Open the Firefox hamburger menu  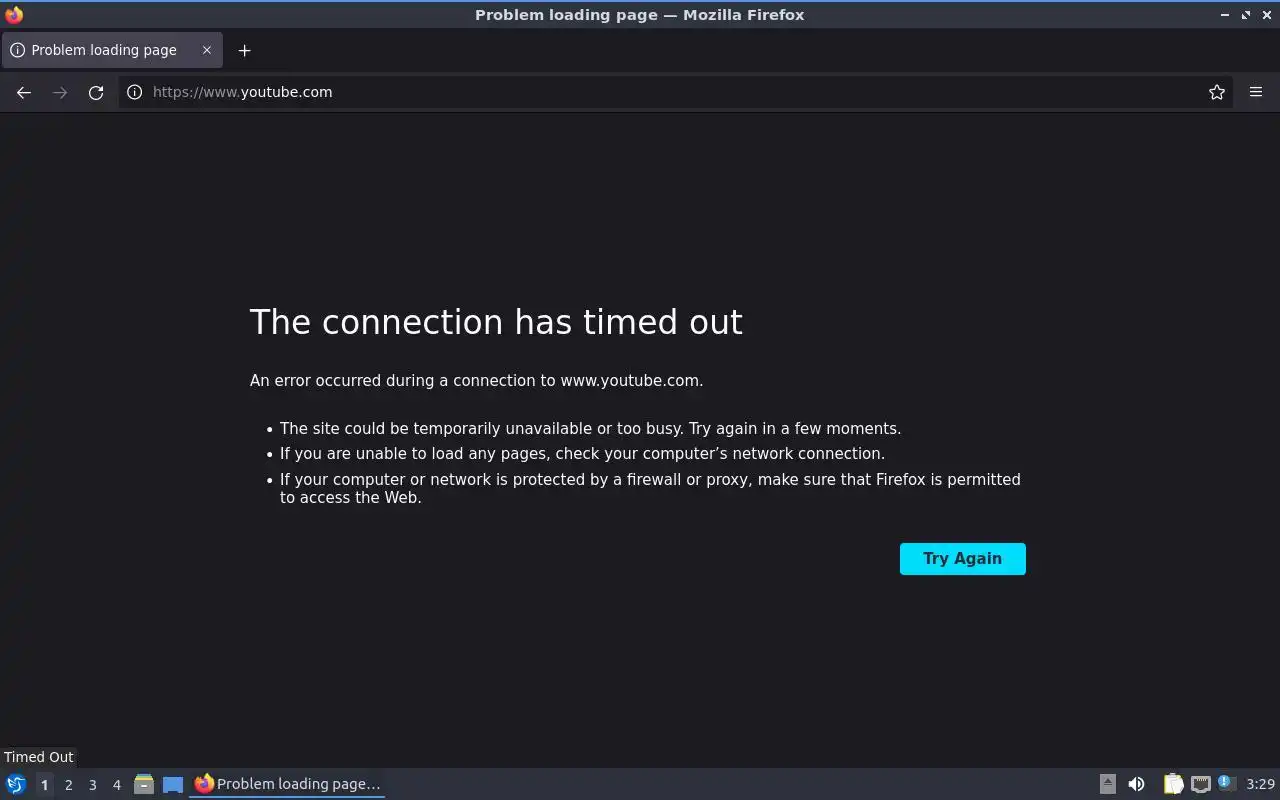(1256, 92)
